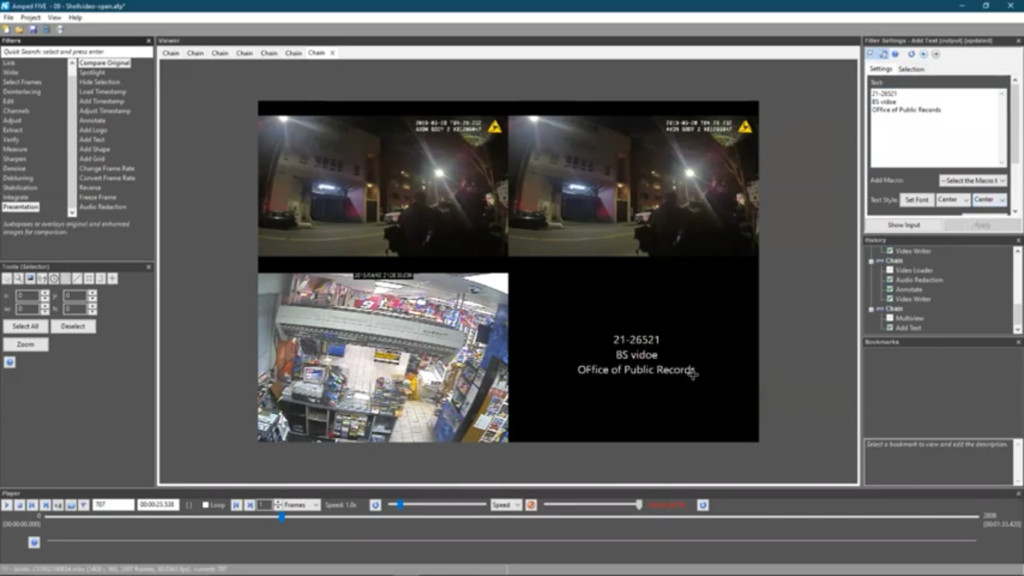Close the History panel
The width and height of the screenshot is (1024, 576).
[1018, 240]
